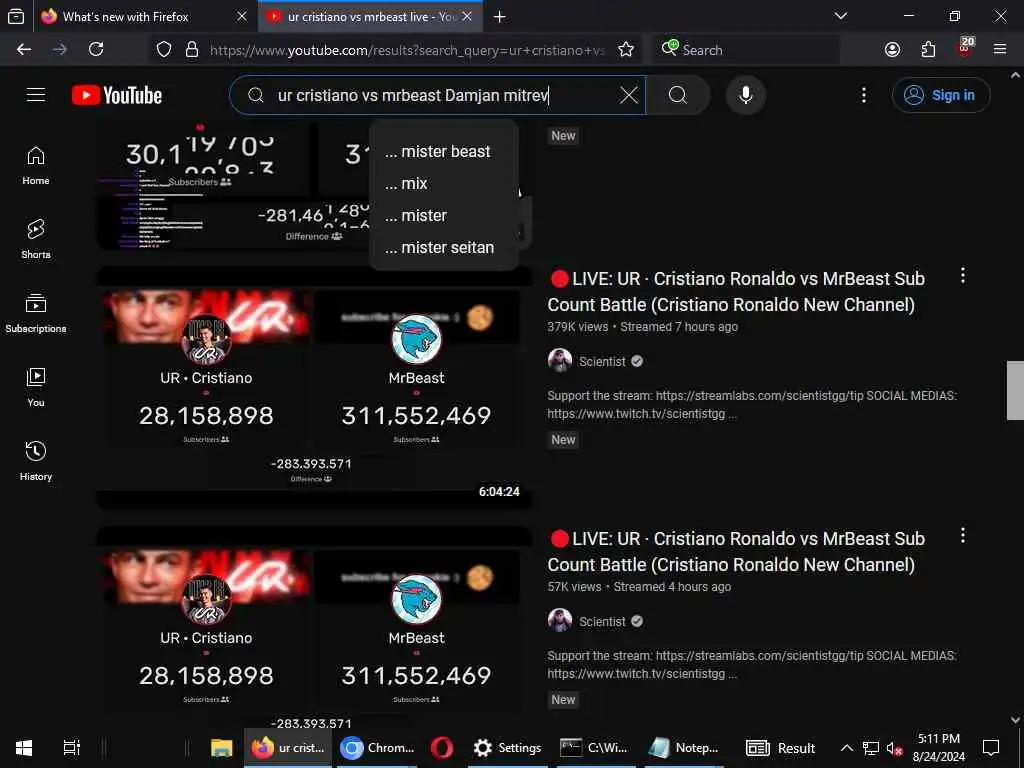
Task: Open video titled LIVE UR streamed 7 hours ago
Action: pyautogui.click(x=736, y=292)
